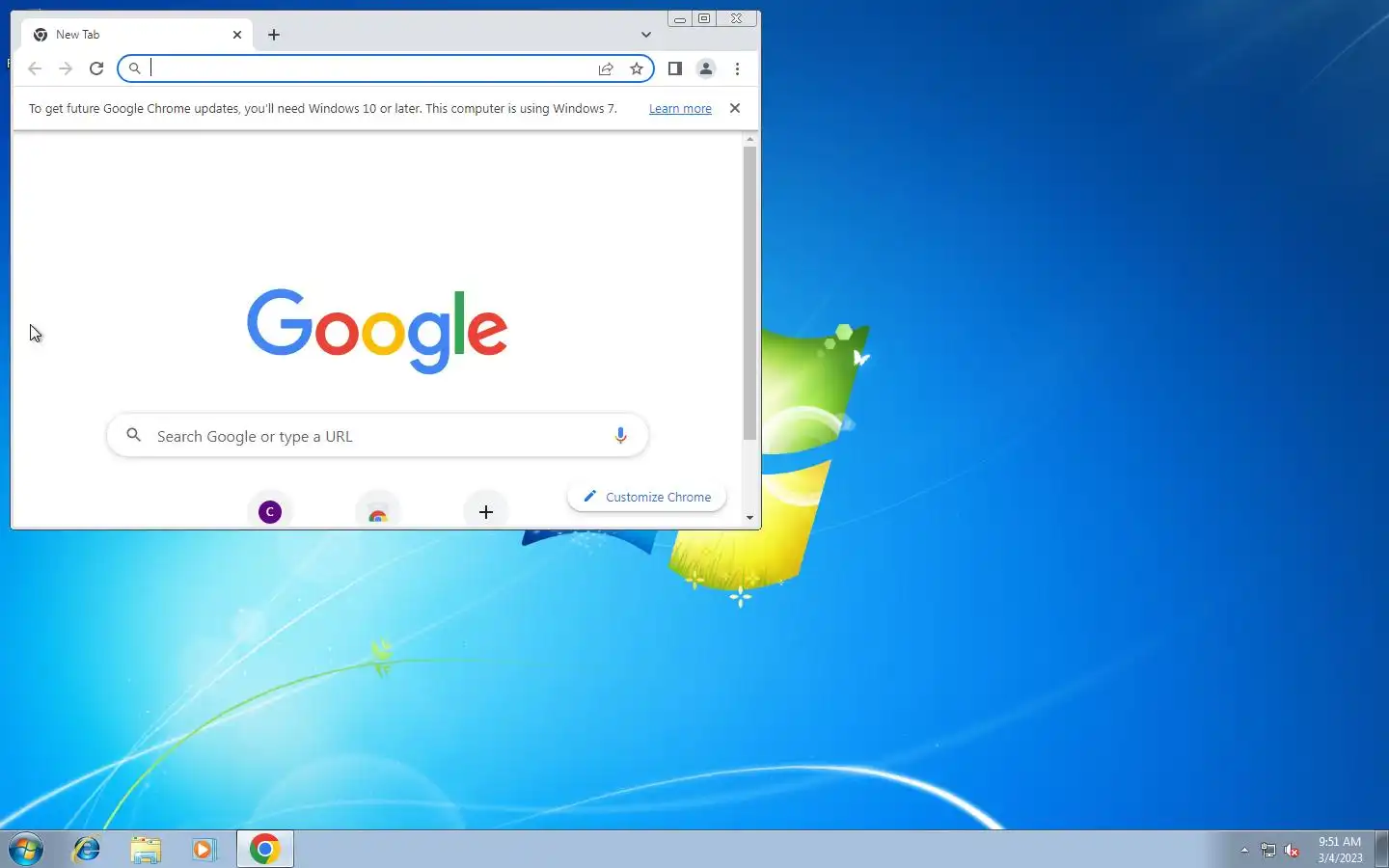Maximize the Chrome window
The image size is (1389, 868).
pyautogui.click(x=704, y=18)
